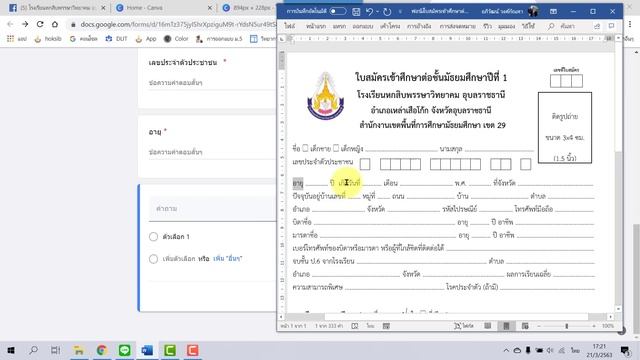Switch to การส่งจดหมาย (Mailings) ribbon tab
The height and width of the screenshot is (360, 640).
click(457, 26)
